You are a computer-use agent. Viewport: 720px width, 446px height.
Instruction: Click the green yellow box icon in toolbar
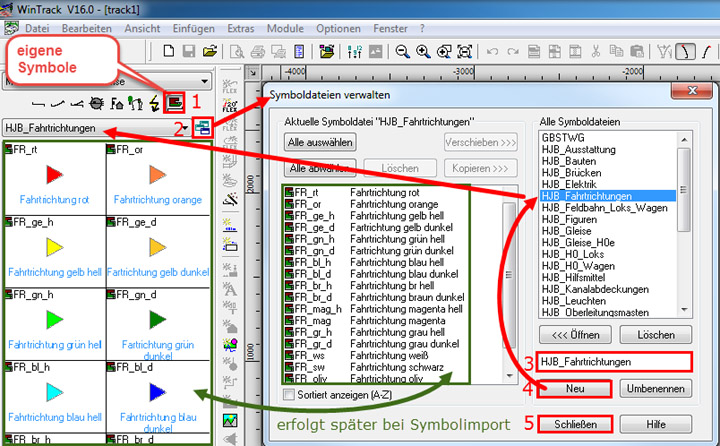327,52
